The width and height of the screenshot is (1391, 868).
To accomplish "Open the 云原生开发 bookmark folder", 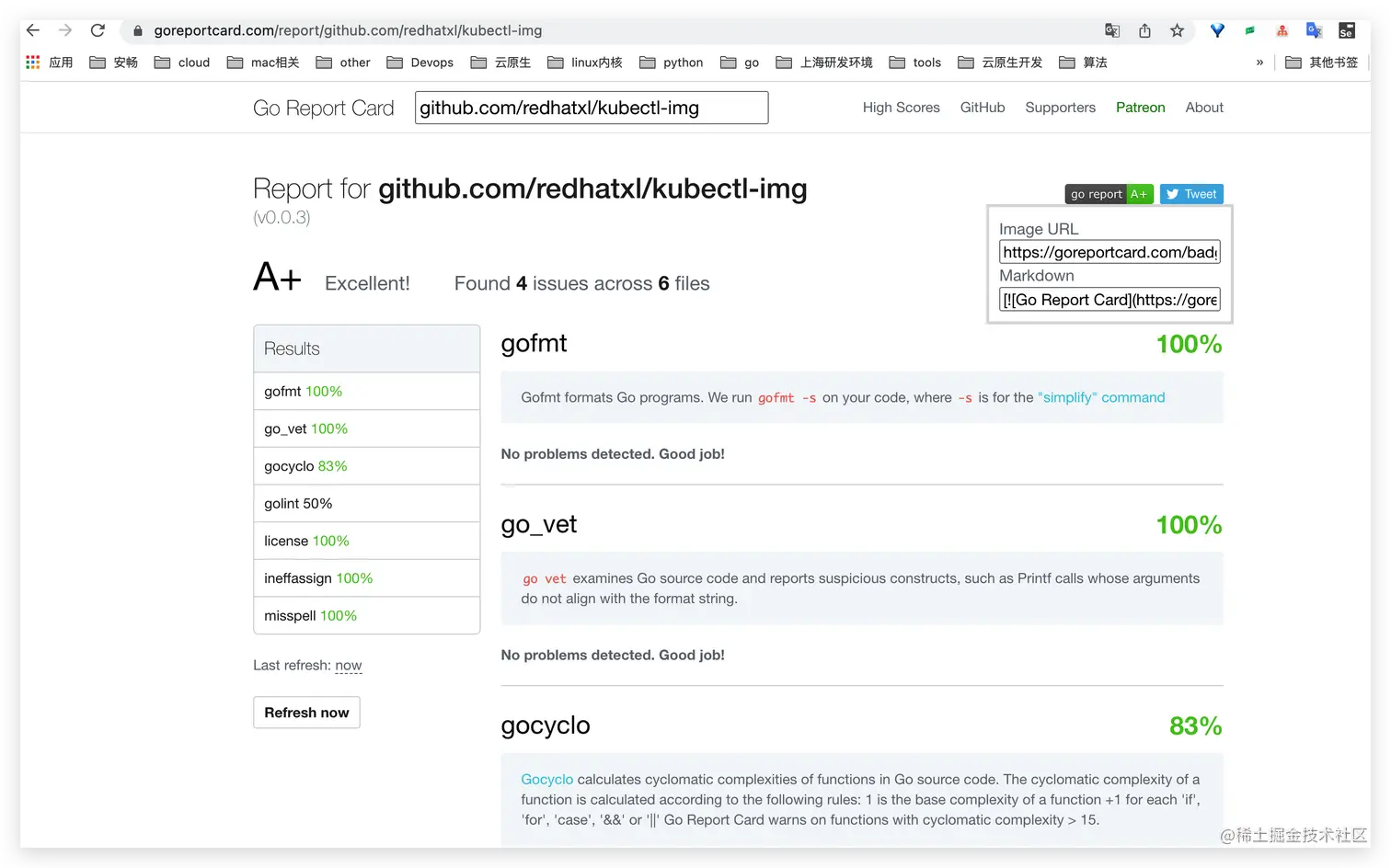I will point(1000,63).
